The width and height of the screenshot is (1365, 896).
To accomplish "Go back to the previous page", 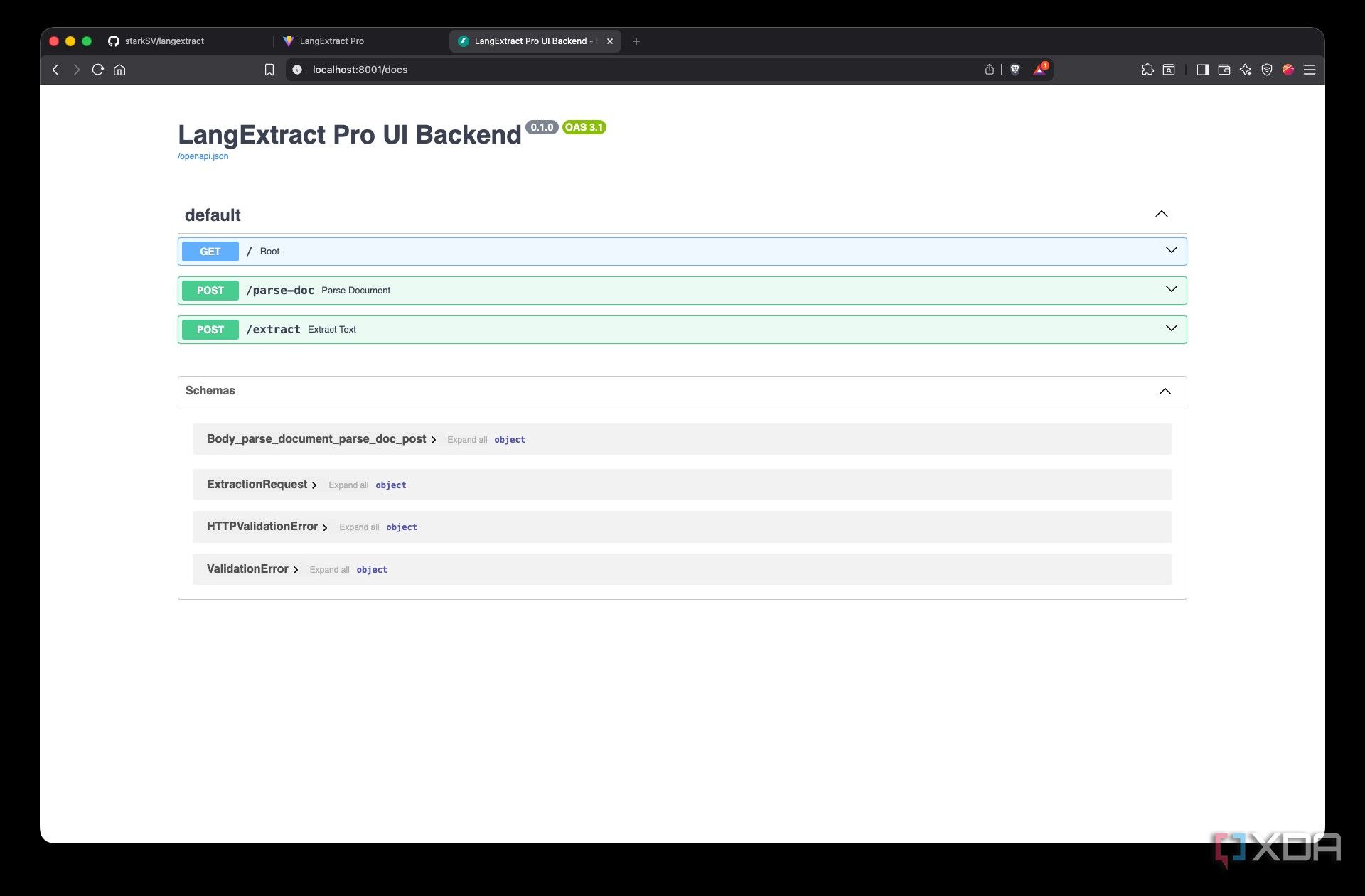I will tap(55, 70).
